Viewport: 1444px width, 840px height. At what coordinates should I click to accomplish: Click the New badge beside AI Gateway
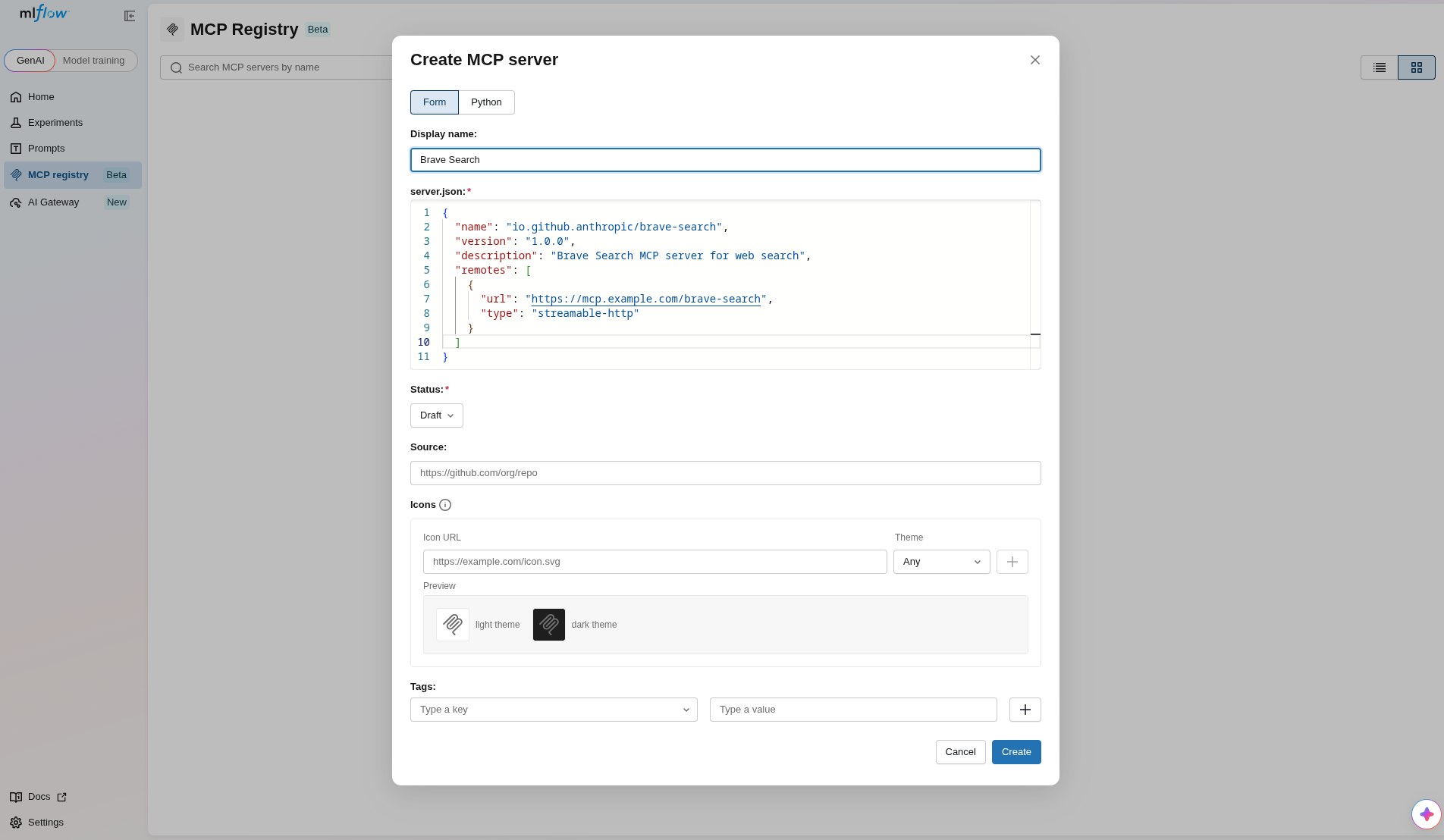[x=117, y=202]
